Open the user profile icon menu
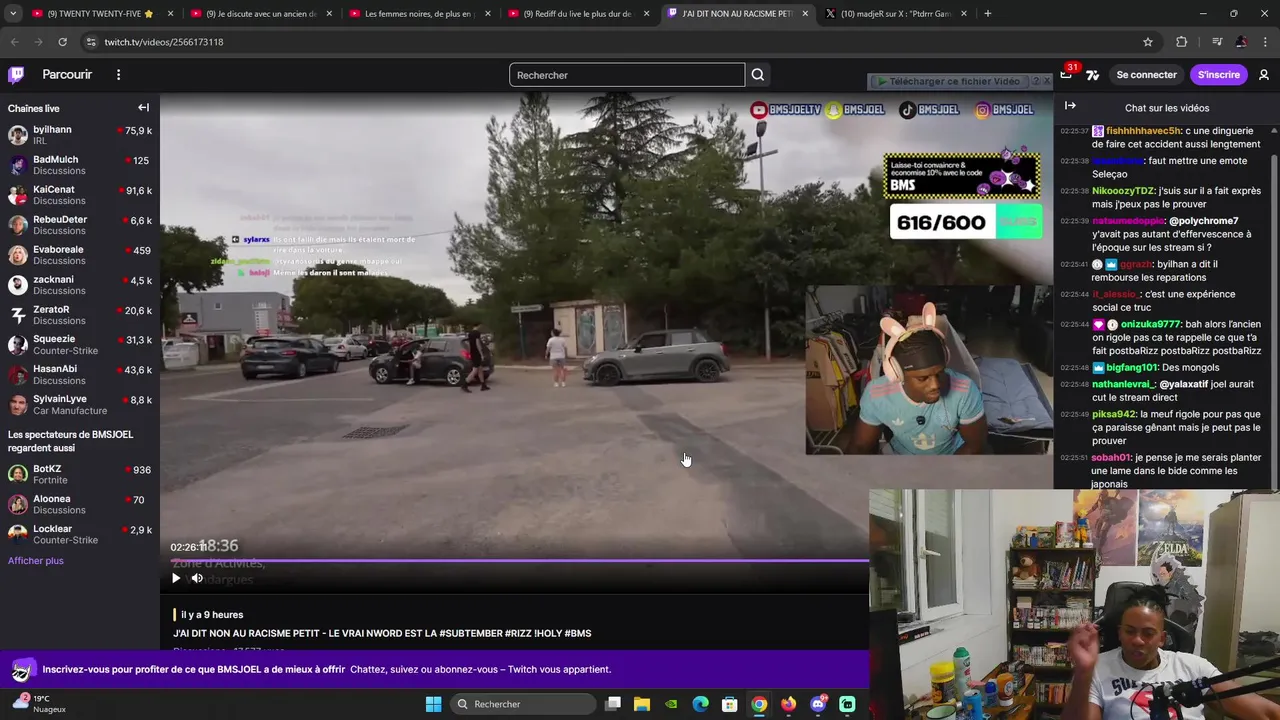Viewport: 1280px width, 720px height. click(x=1264, y=75)
